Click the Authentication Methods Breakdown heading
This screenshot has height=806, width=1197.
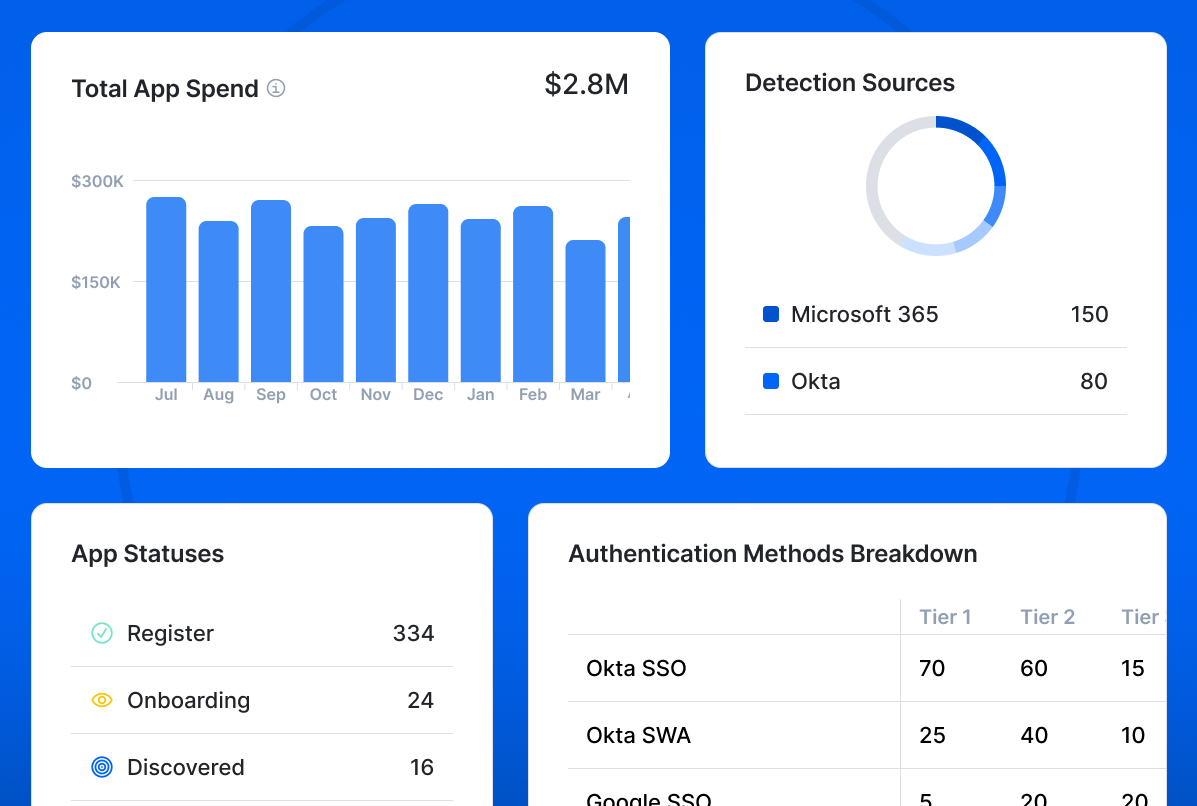[773, 553]
